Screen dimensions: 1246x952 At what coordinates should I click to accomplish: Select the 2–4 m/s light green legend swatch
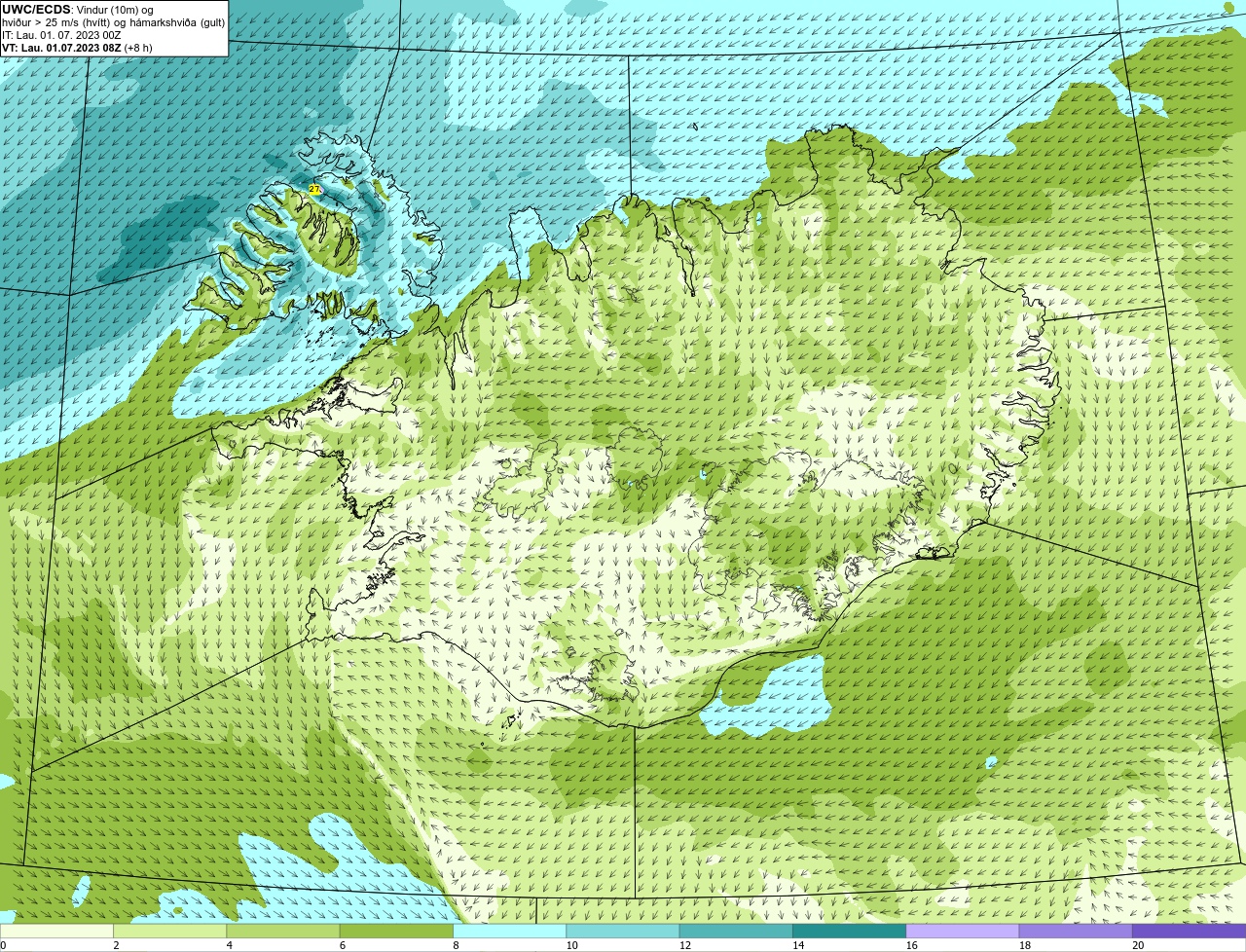click(x=171, y=932)
